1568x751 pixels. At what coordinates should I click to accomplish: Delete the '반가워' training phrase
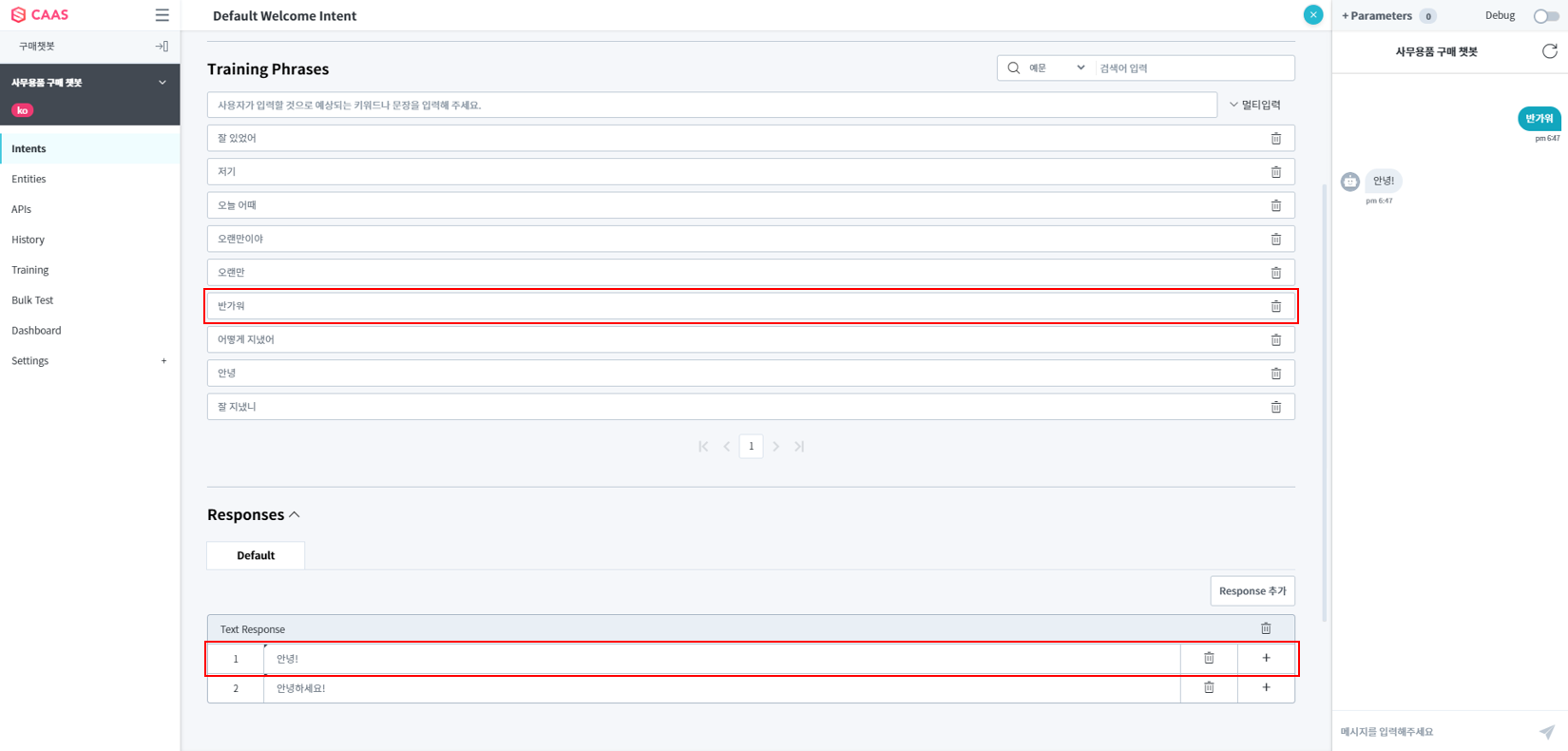click(1275, 306)
